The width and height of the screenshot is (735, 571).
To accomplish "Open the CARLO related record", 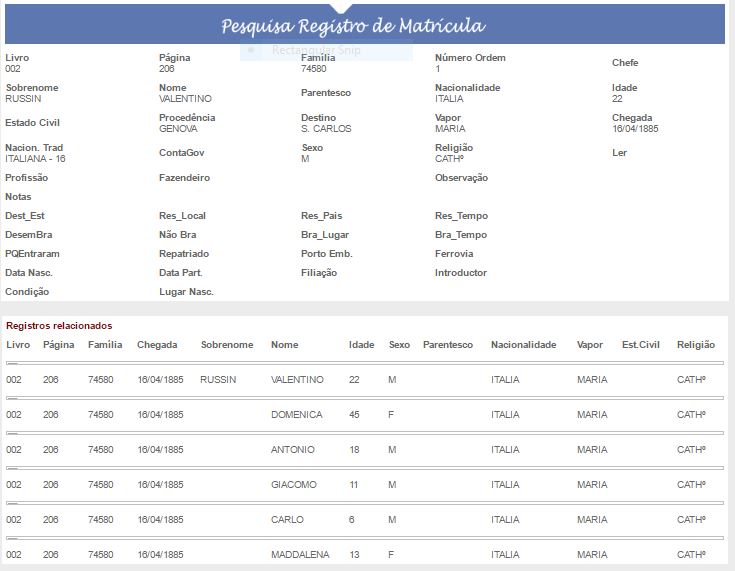I will [x=287, y=520].
